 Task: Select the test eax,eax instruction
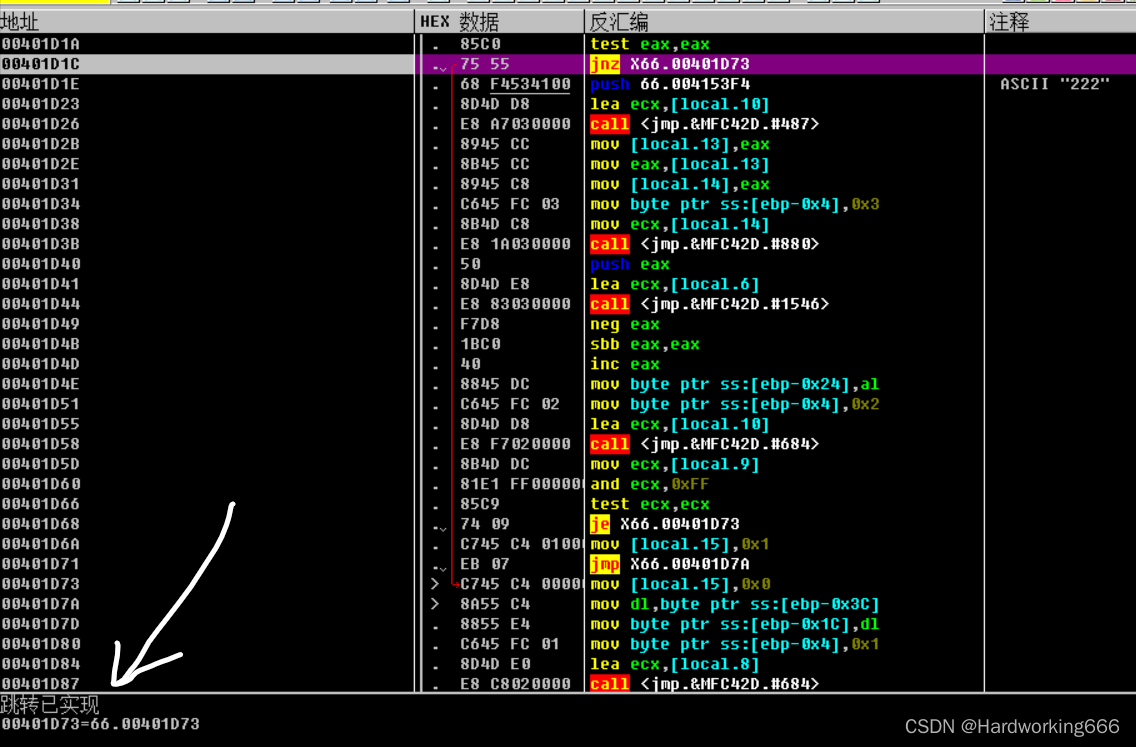[x=650, y=44]
